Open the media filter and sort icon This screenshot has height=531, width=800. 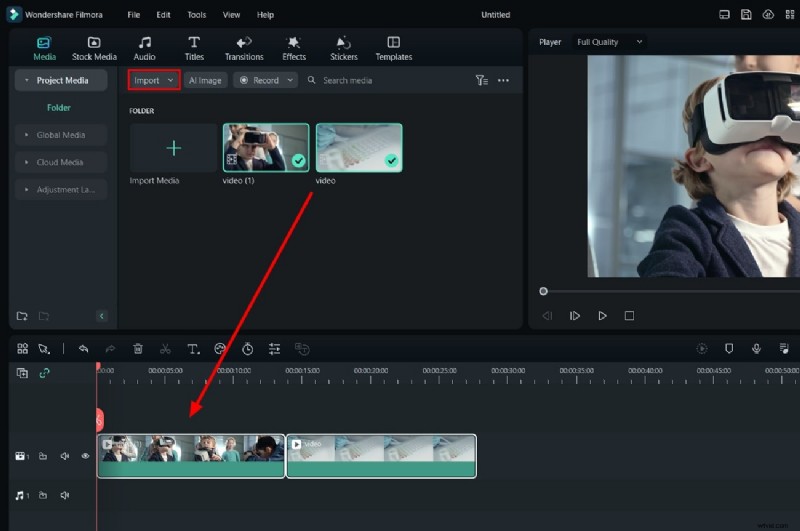coord(482,80)
